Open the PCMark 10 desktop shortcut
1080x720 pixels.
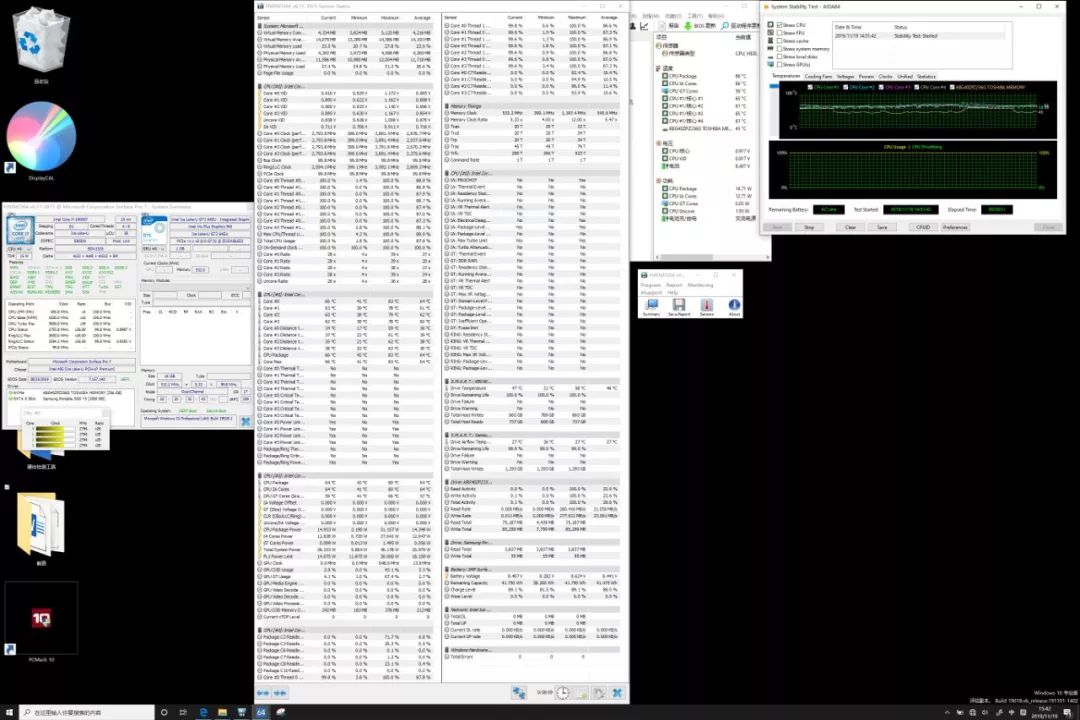pos(41,619)
